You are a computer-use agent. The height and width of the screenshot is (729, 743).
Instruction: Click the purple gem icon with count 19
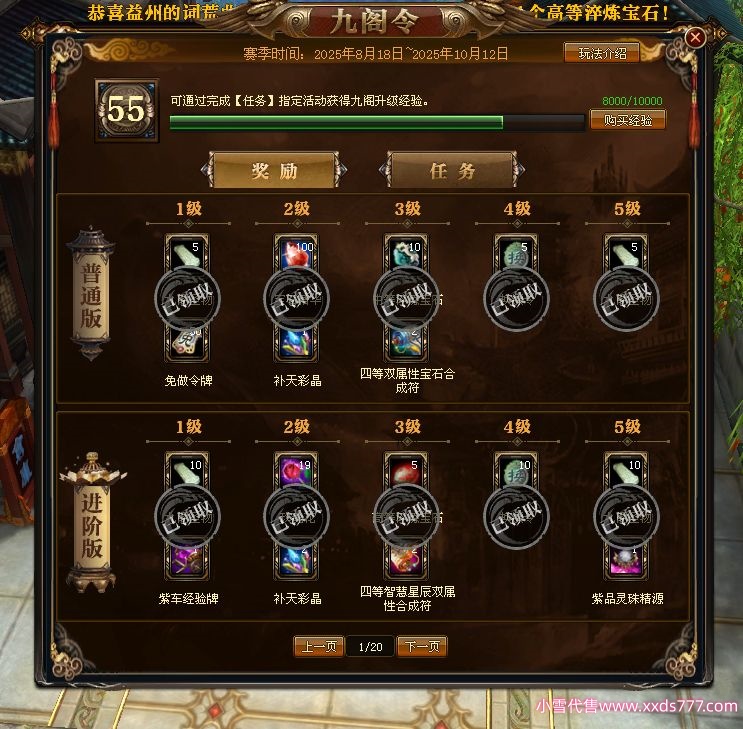297,471
